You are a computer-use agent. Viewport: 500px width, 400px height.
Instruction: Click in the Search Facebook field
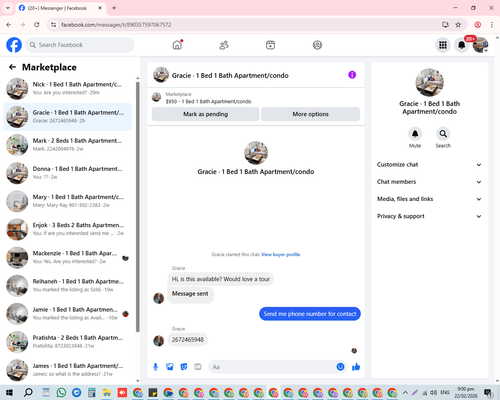pyautogui.click(x=80, y=45)
